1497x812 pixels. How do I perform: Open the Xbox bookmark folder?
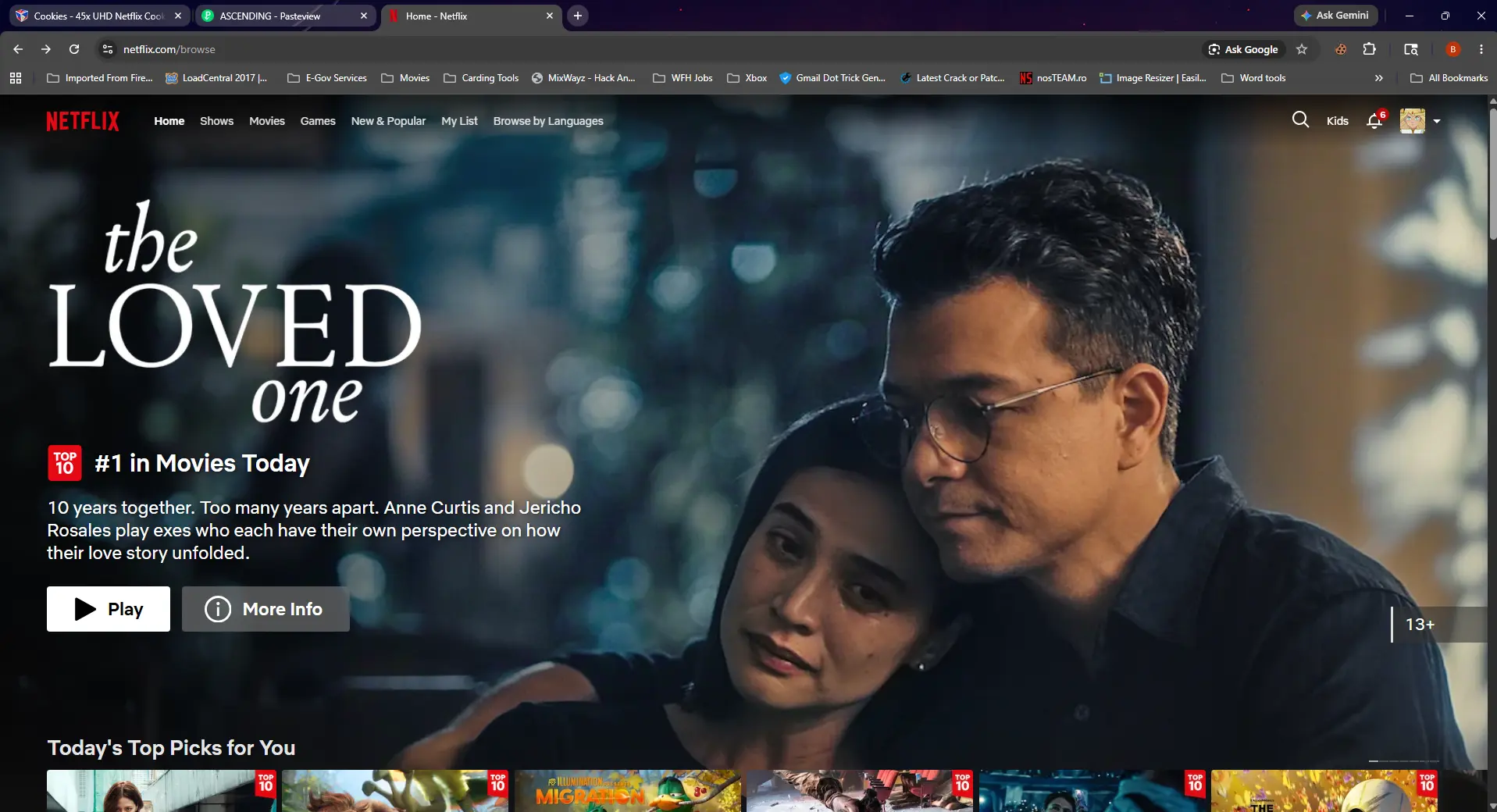point(747,78)
